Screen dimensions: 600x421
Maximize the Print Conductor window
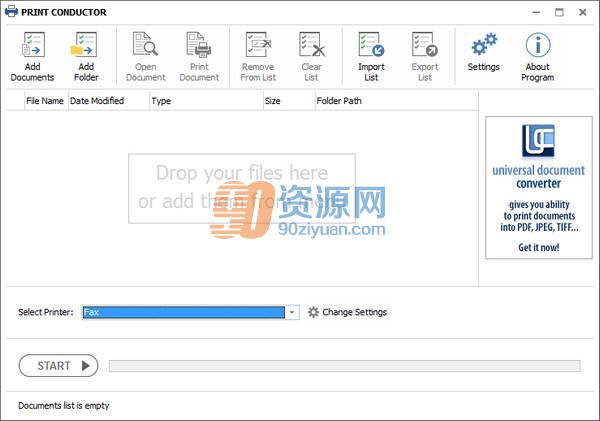click(559, 12)
